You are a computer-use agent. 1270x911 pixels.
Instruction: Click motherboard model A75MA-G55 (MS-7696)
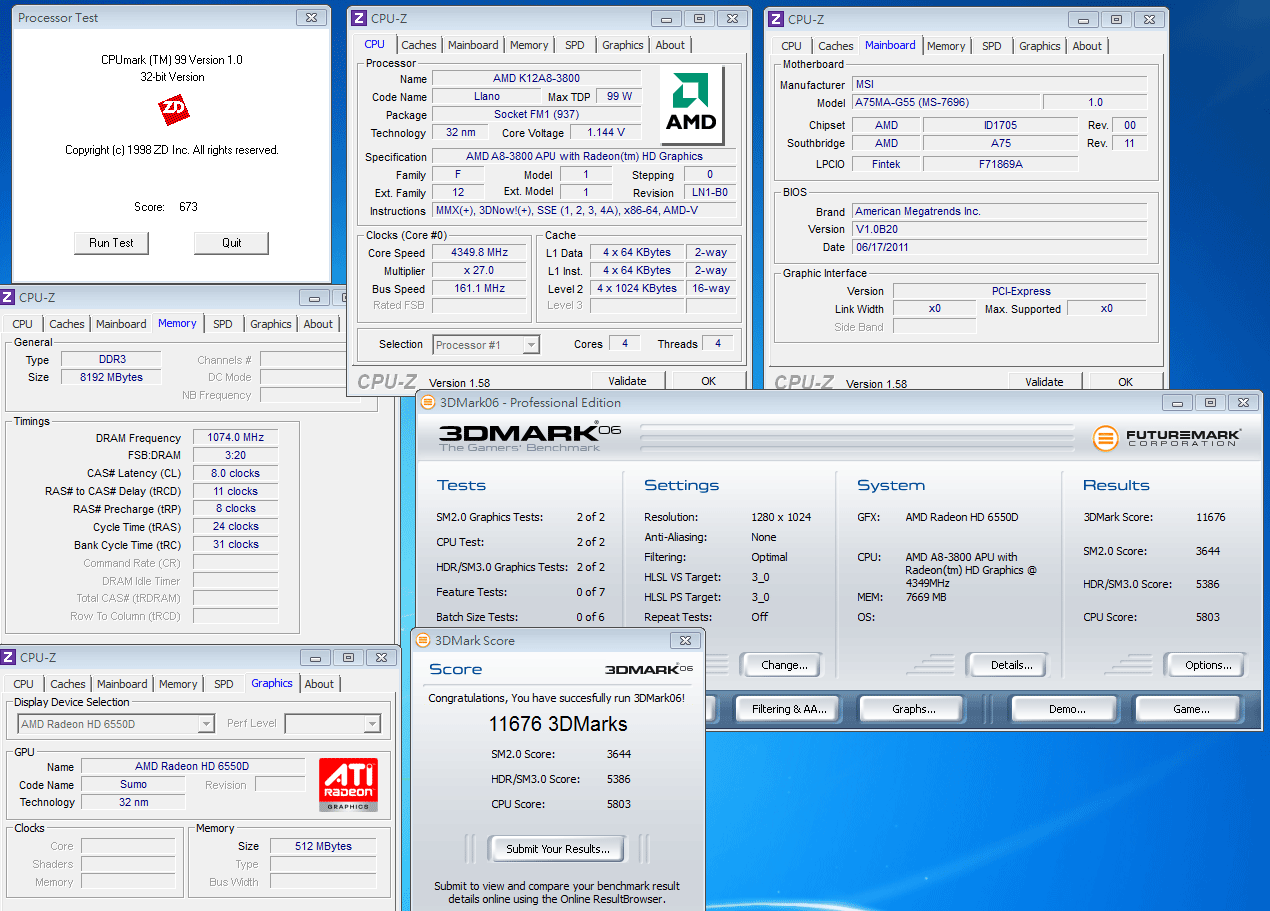(944, 102)
